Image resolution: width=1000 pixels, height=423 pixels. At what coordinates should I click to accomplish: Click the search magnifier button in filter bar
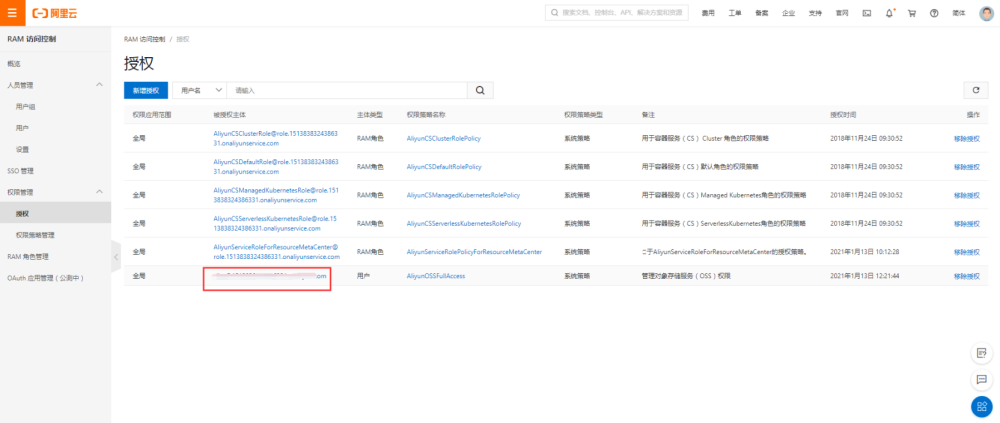click(480, 91)
